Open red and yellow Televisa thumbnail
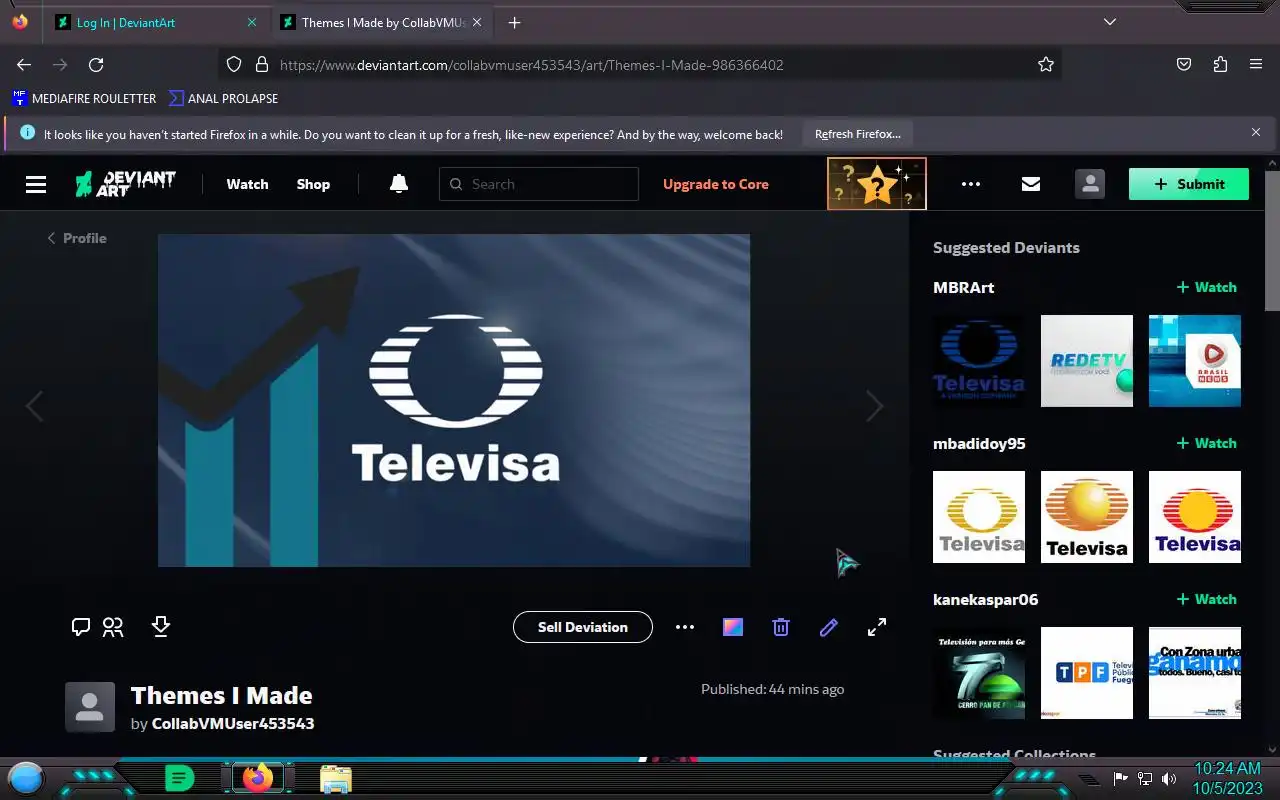 coord(1195,517)
